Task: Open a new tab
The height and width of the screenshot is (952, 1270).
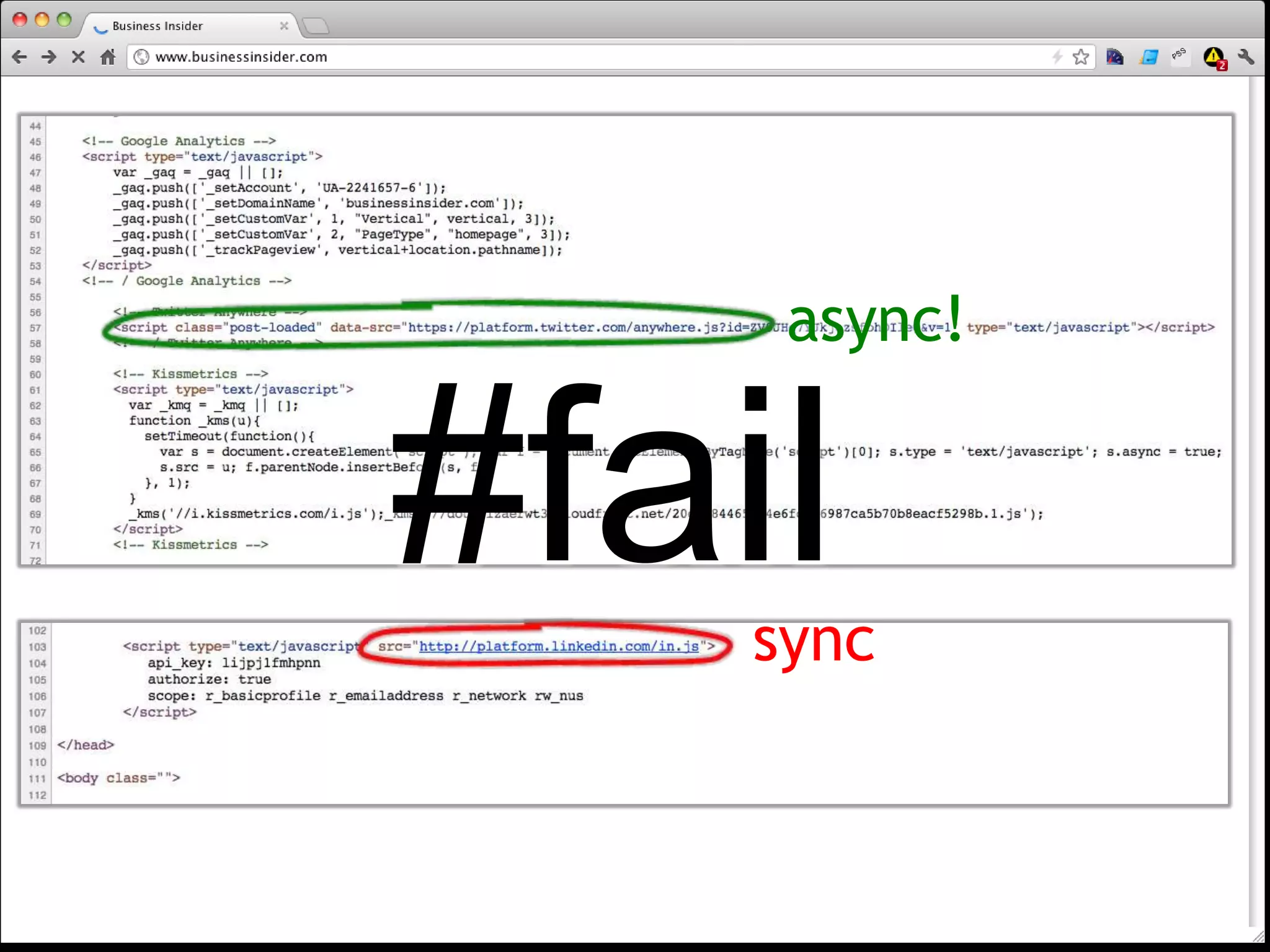Action: click(316, 26)
